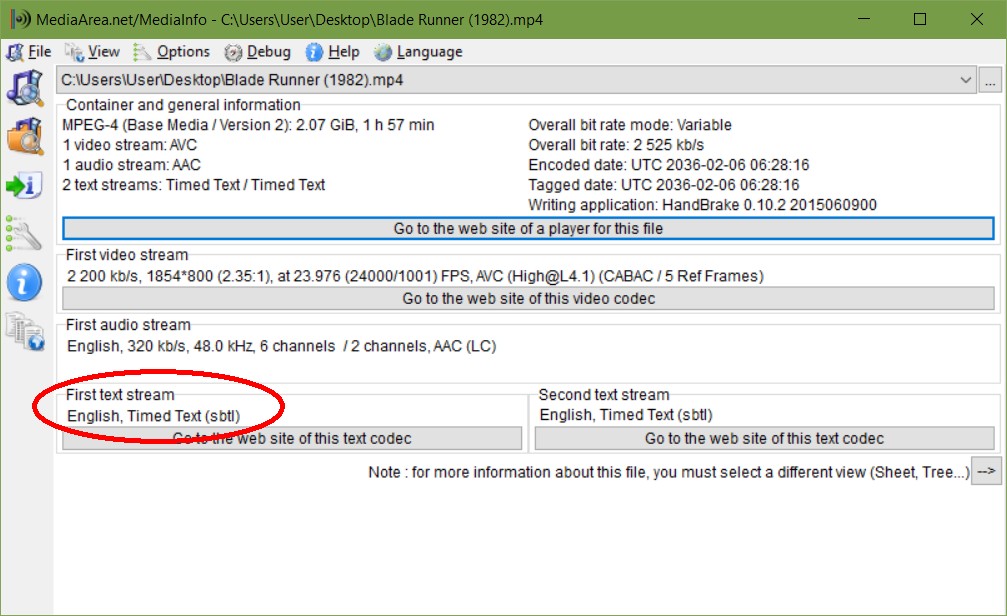1007x616 pixels.
Task: Click the Language menu globe icon
Action: pyautogui.click(x=383, y=52)
